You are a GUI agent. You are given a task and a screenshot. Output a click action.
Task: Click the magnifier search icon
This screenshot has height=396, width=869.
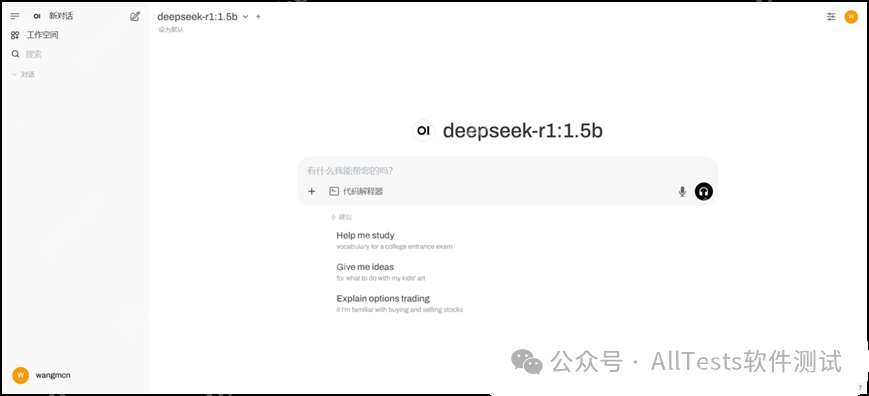[x=16, y=54]
